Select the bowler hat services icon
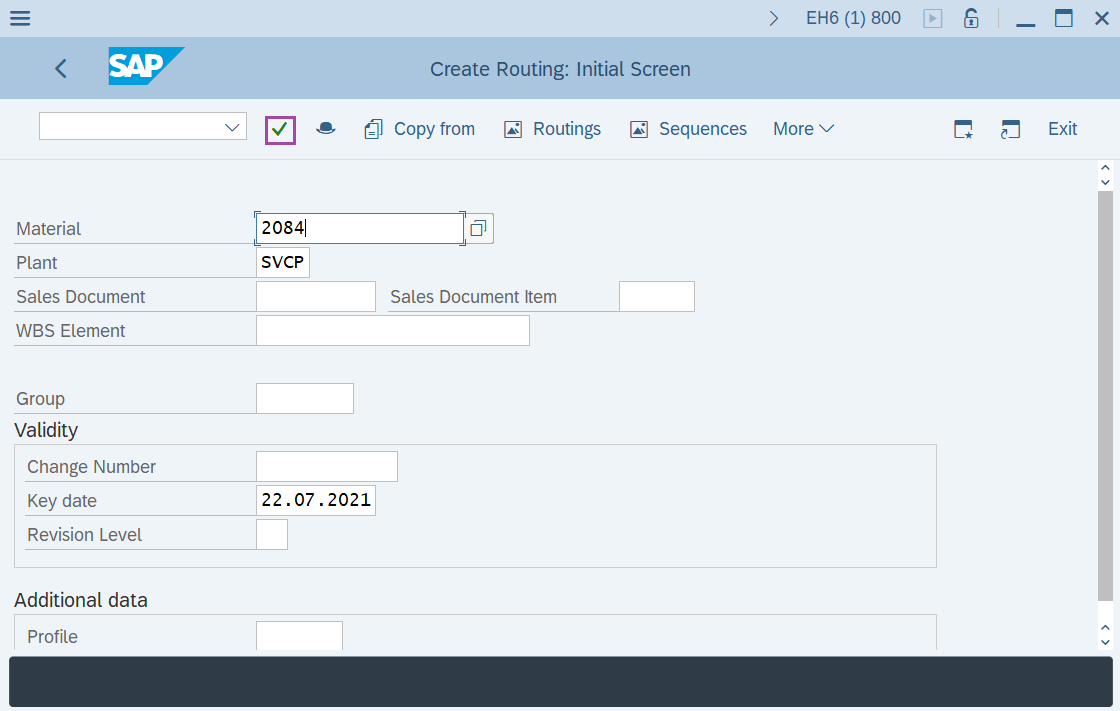 click(x=326, y=129)
